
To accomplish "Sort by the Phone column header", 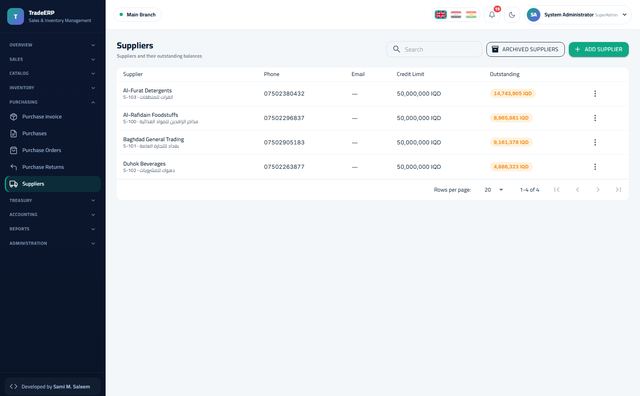I will coord(271,74).
